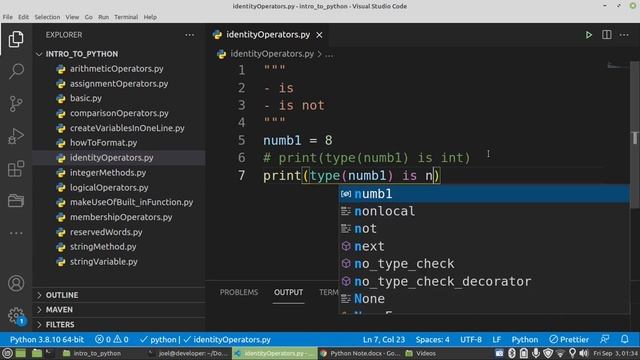Select Python interpreter 3.8.10 64-bit

(x=47, y=339)
